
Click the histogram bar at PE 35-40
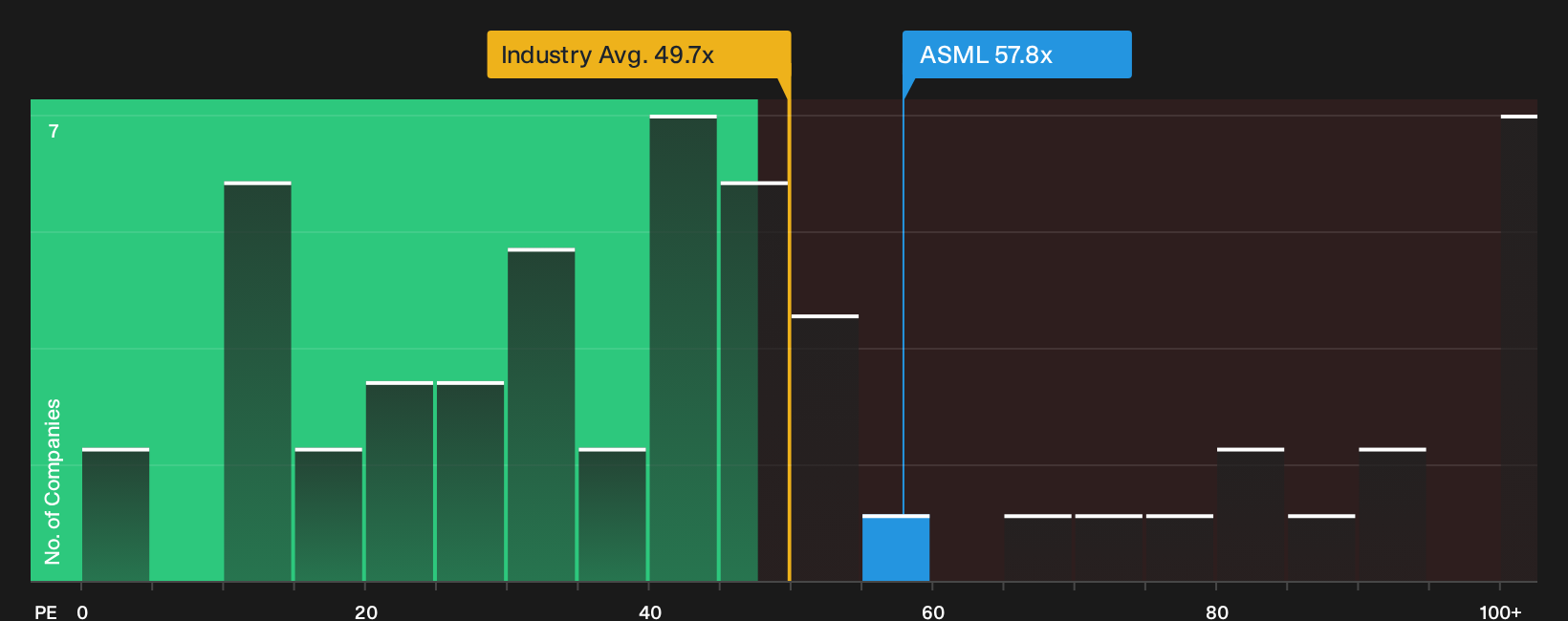612,515
